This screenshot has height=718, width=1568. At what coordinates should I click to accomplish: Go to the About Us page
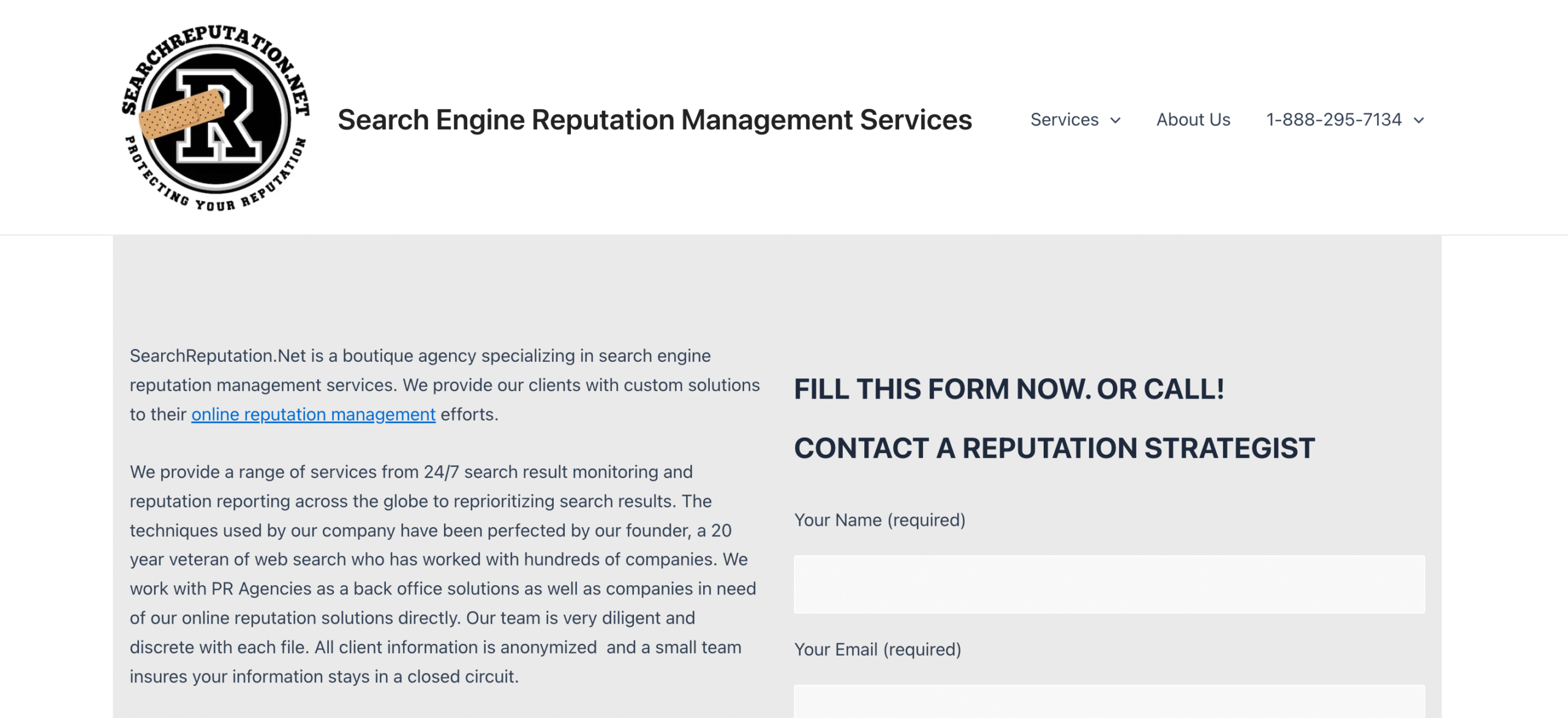(x=1193, y=120)
